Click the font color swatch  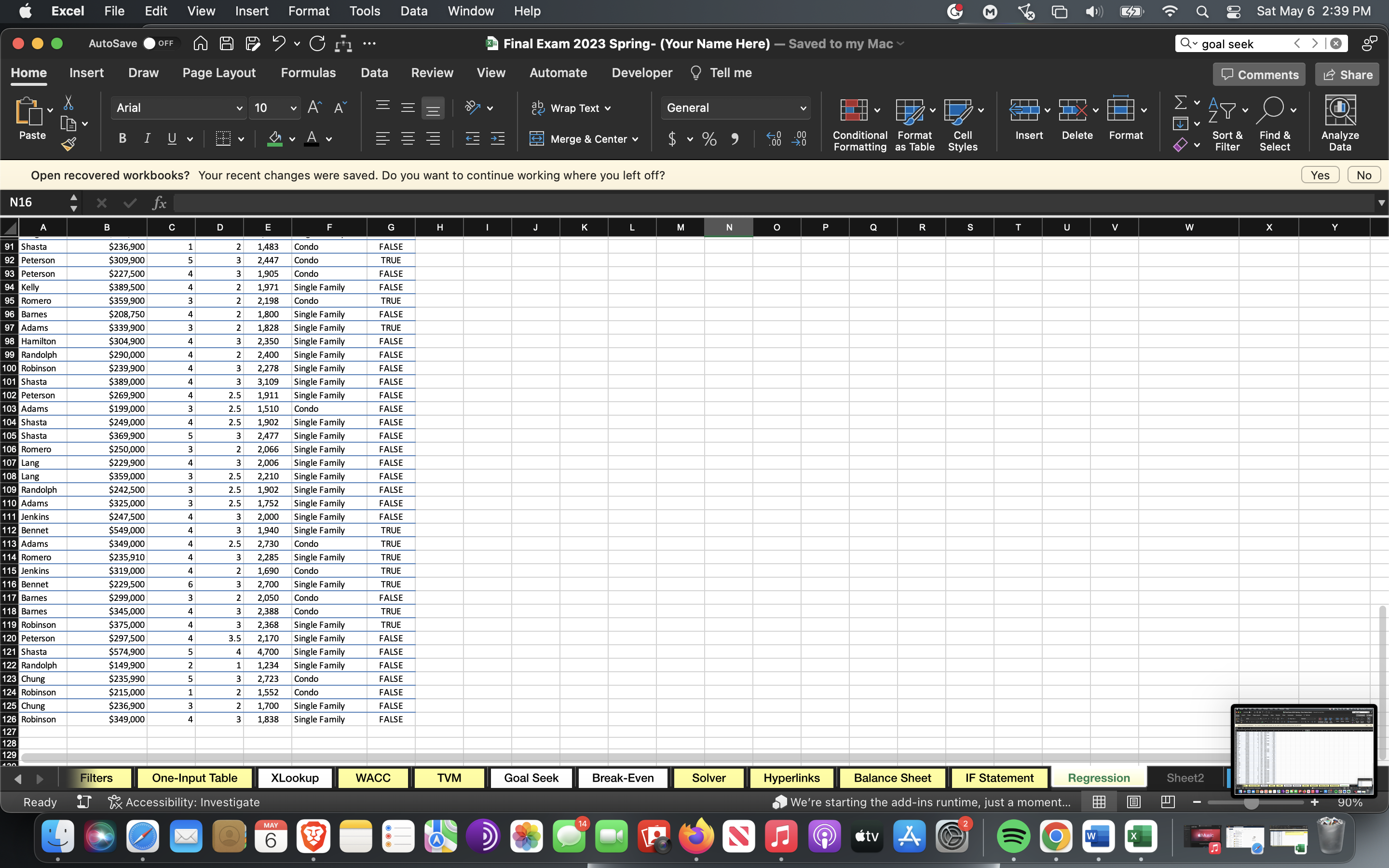pos(312,138)
